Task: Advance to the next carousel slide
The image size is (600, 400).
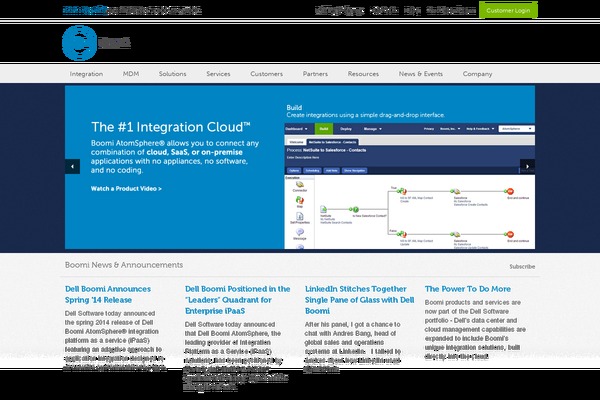Action: (x=527, y=167)
